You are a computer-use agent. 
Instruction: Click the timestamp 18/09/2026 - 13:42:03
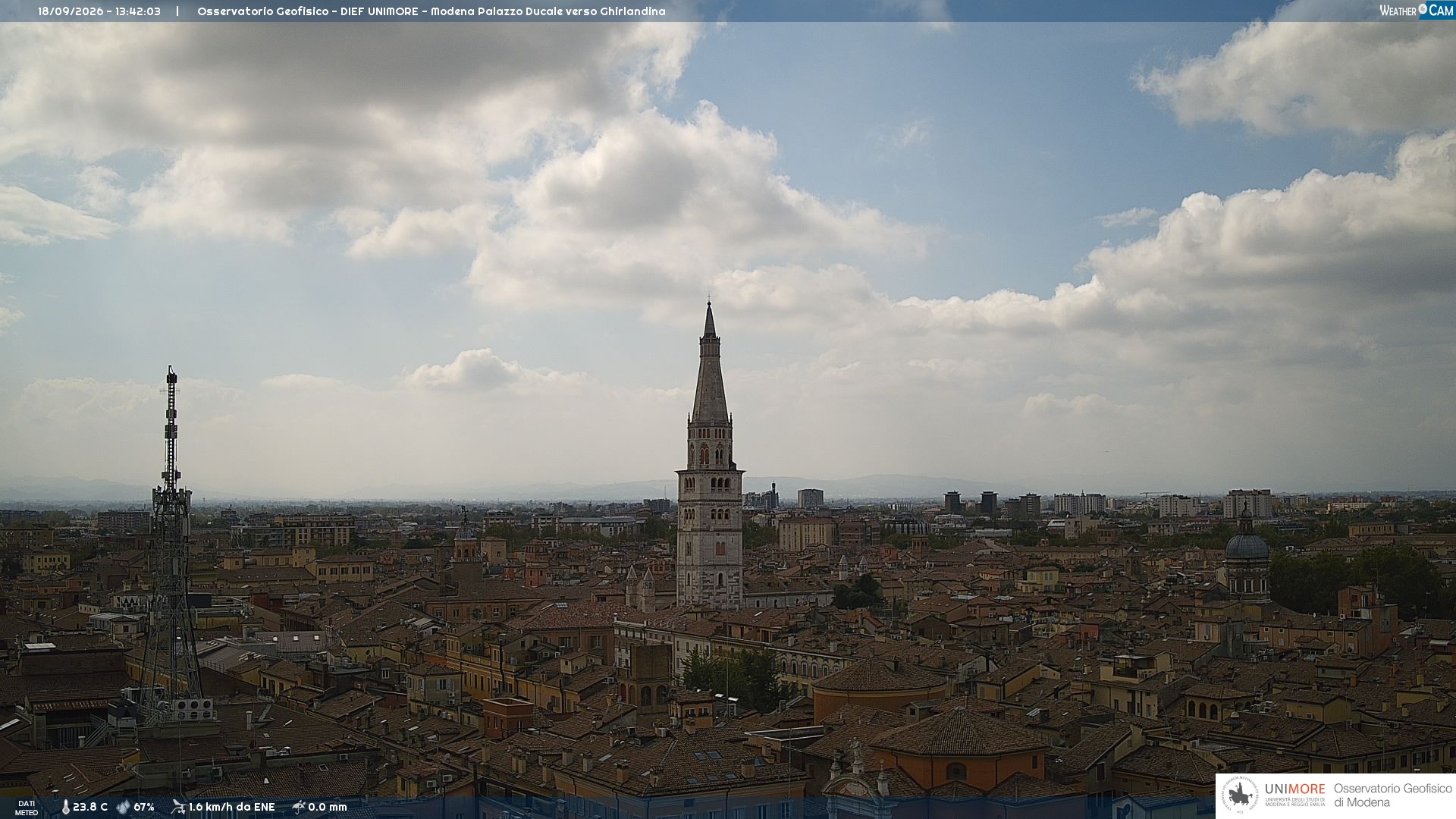coord(99,11)
